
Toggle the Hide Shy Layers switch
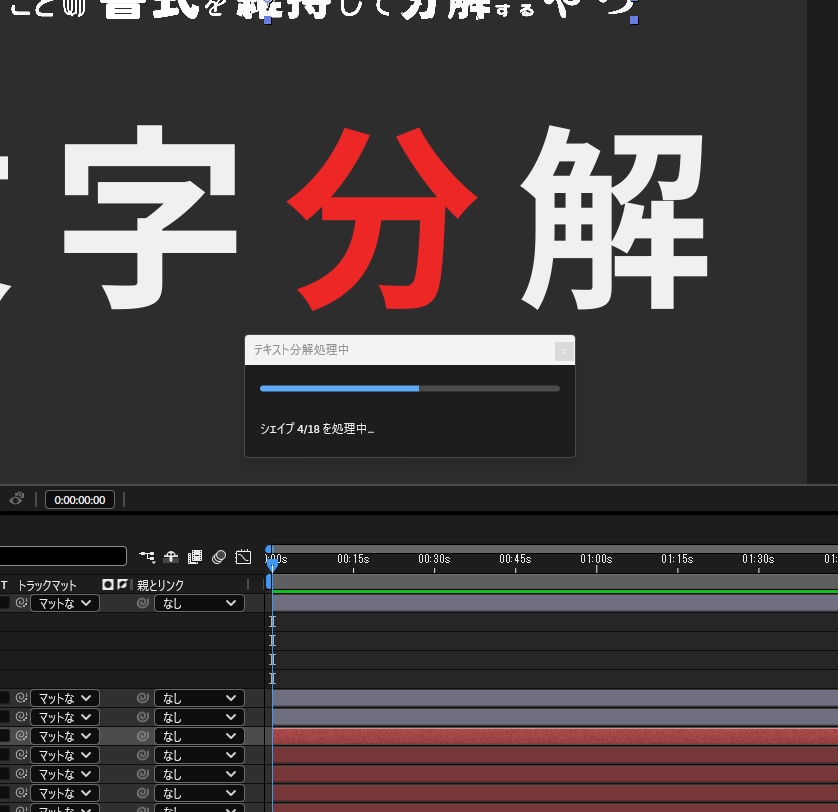tap(171, 556)
